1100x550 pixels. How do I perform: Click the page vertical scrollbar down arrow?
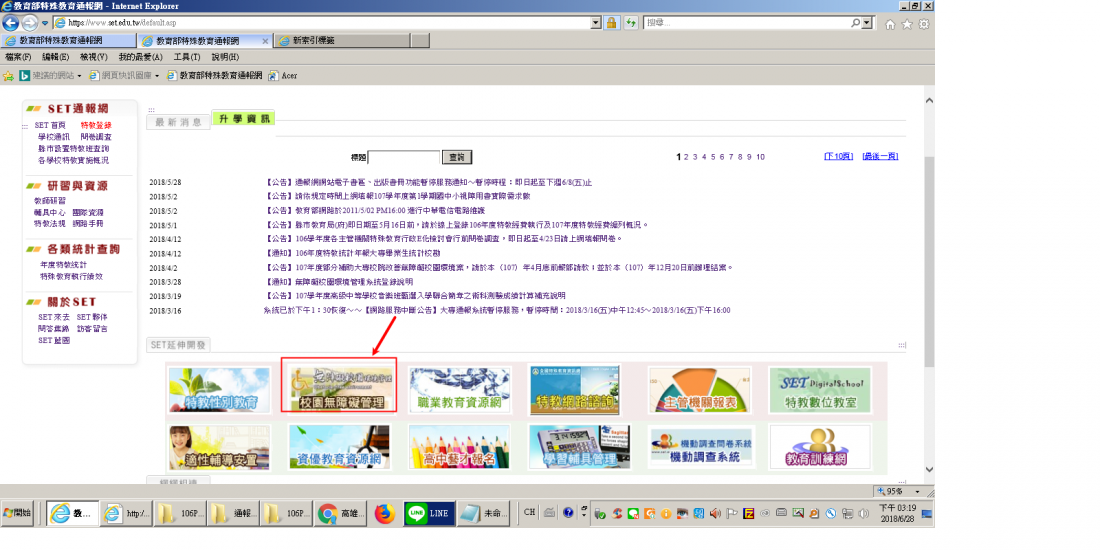929,469
